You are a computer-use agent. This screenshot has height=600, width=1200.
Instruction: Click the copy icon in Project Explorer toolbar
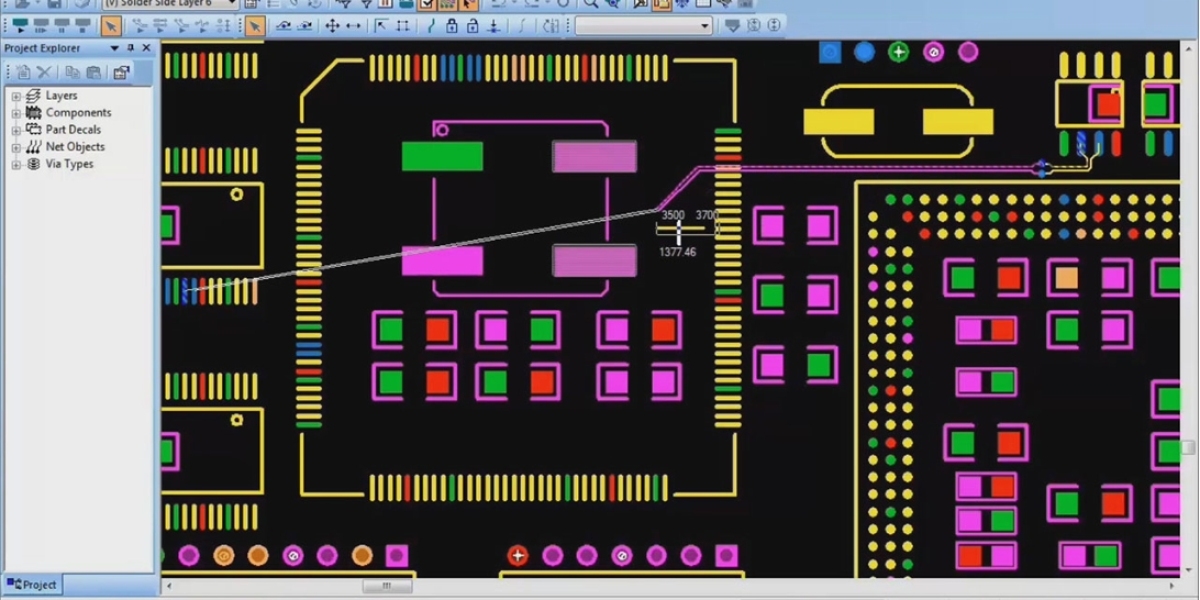(x=72, y=72)
